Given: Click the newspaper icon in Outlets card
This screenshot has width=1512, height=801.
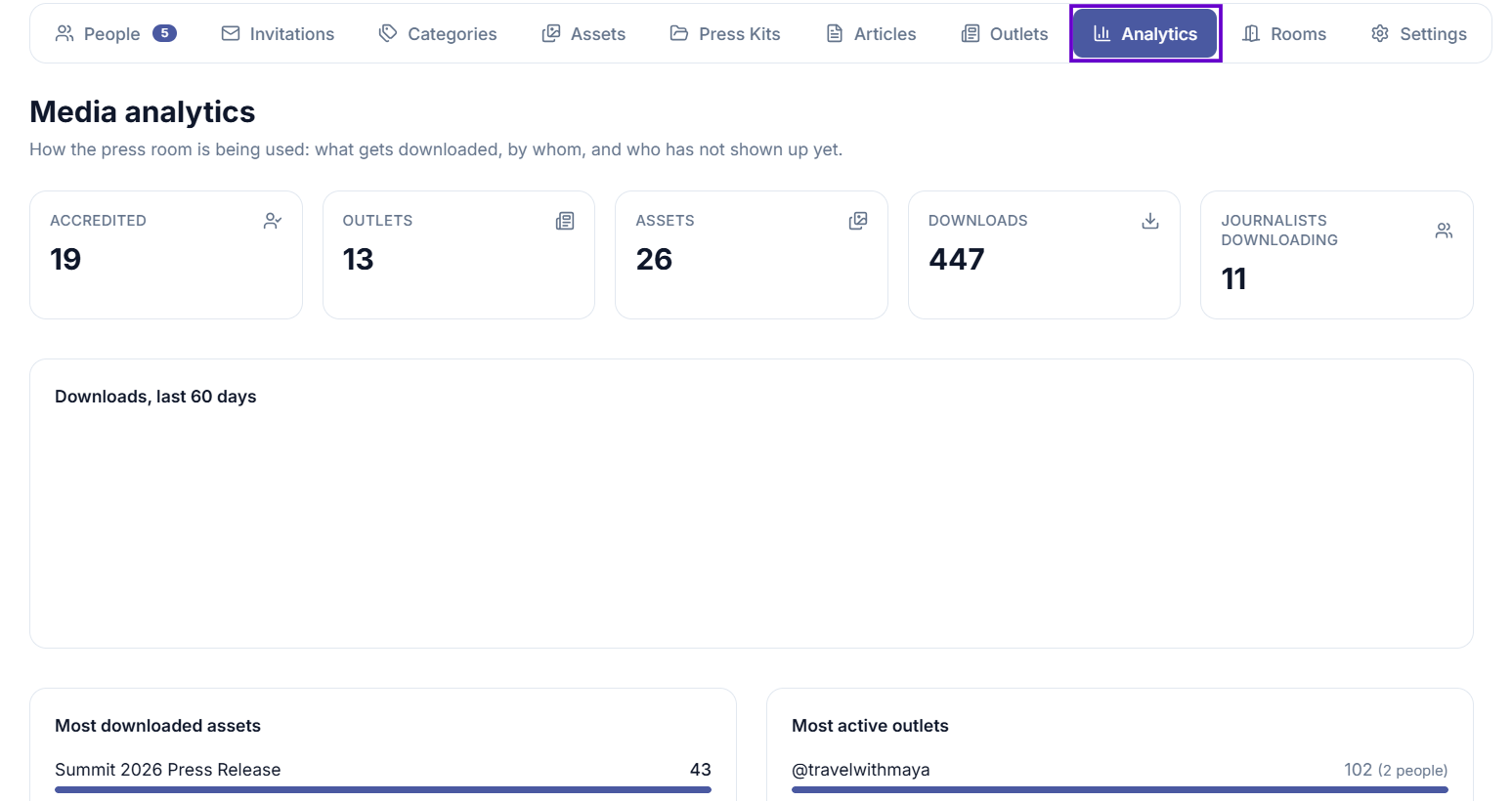Looking at the screenshot, I should point(565,221).
